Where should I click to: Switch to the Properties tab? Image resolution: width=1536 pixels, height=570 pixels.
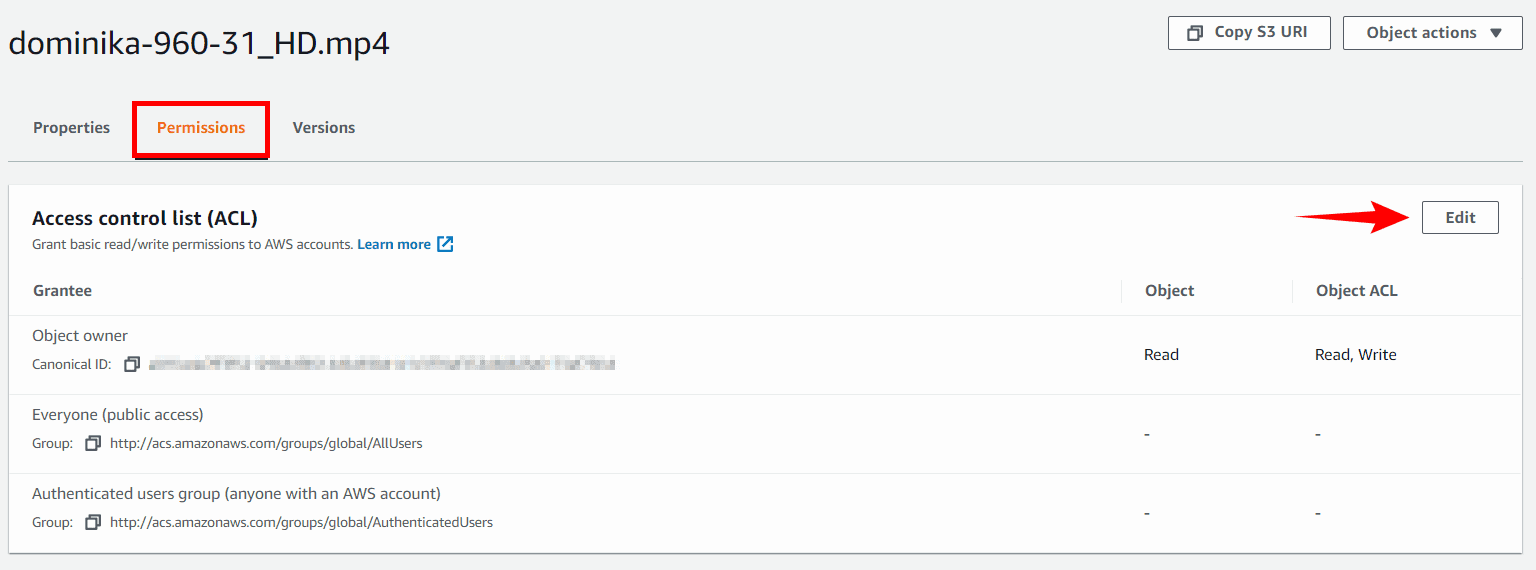click(72, 128)
